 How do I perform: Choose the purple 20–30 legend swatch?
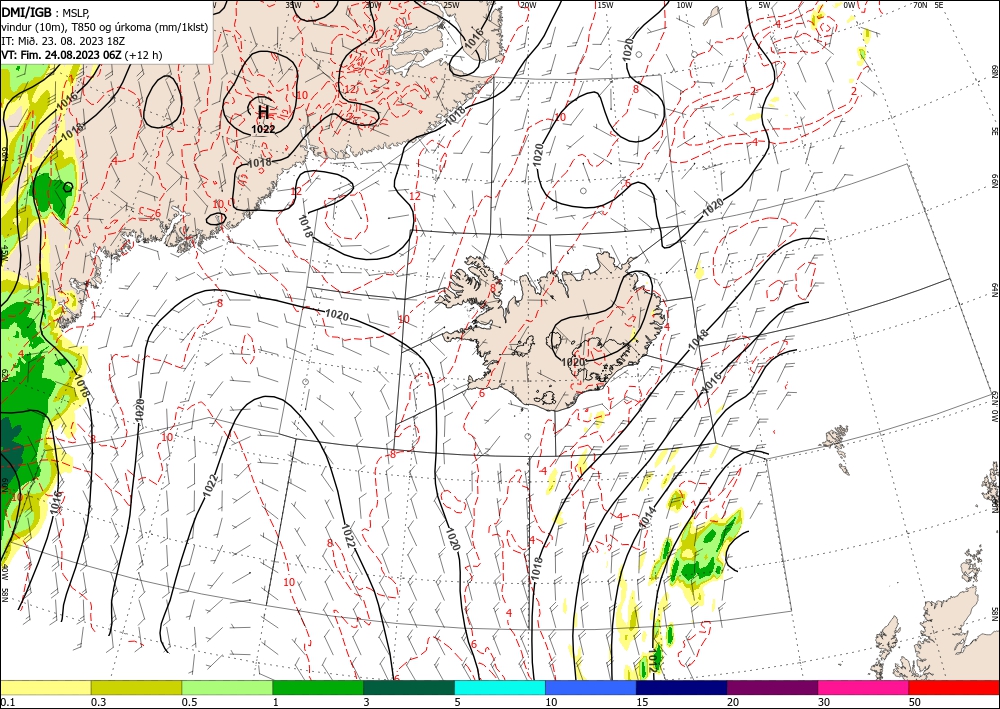pyautogui.click(x=772, y=688)
